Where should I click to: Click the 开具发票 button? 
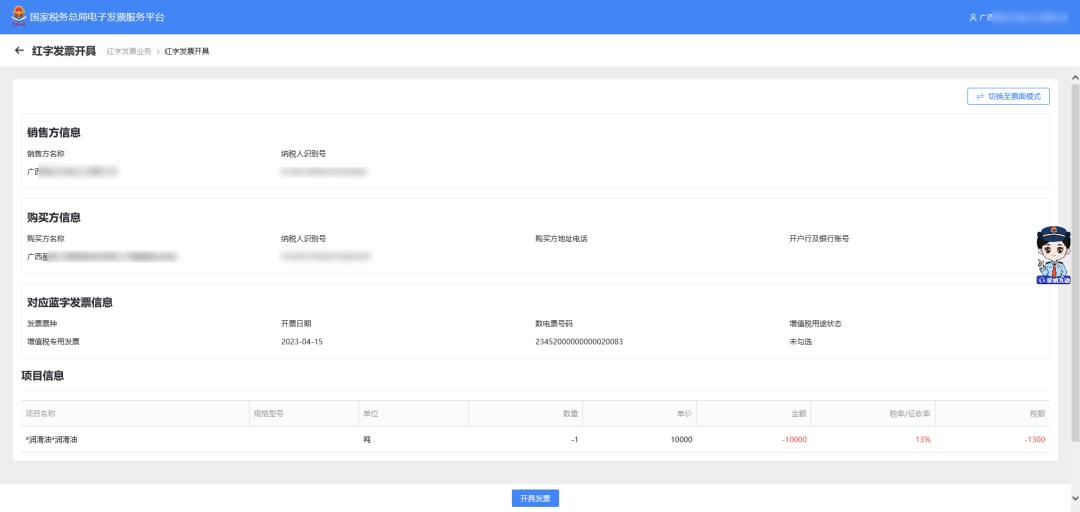[535, 498]
